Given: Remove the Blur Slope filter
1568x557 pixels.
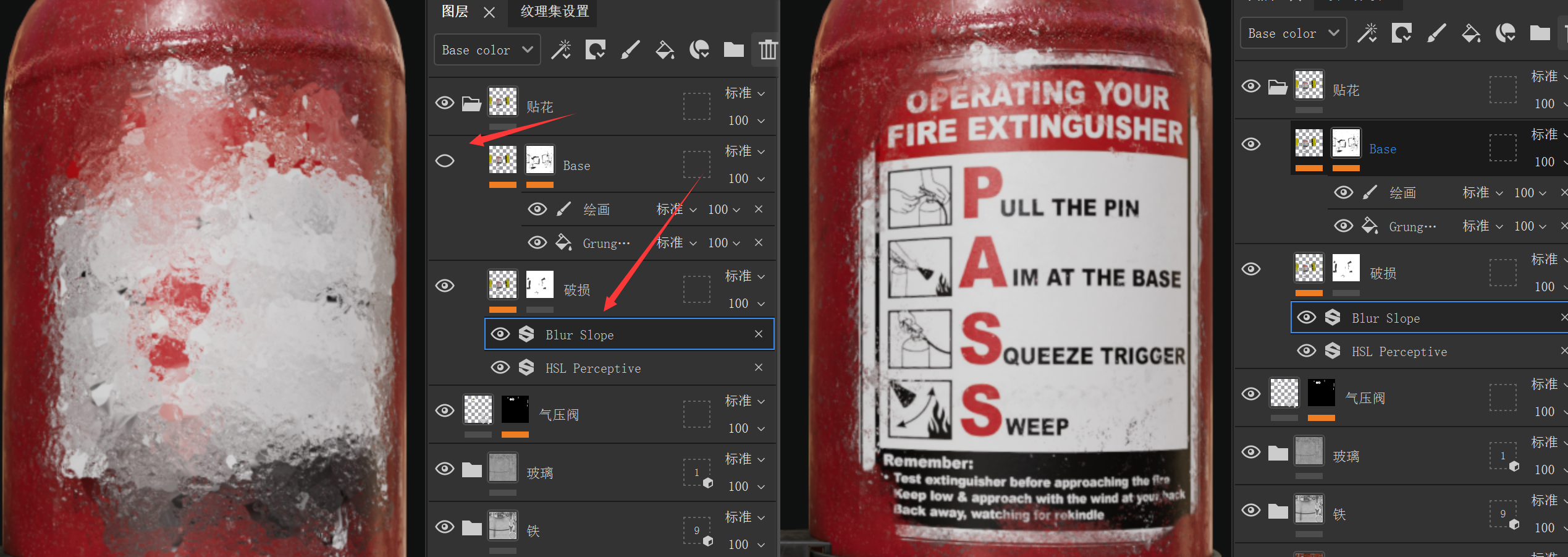Looking at the screenshot, I should point(759,334).
